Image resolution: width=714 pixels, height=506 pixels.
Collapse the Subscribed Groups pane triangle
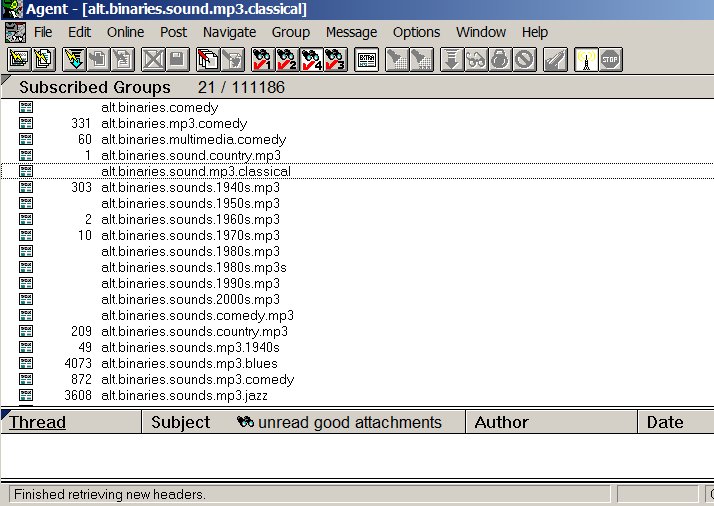[x=6, y=79]
